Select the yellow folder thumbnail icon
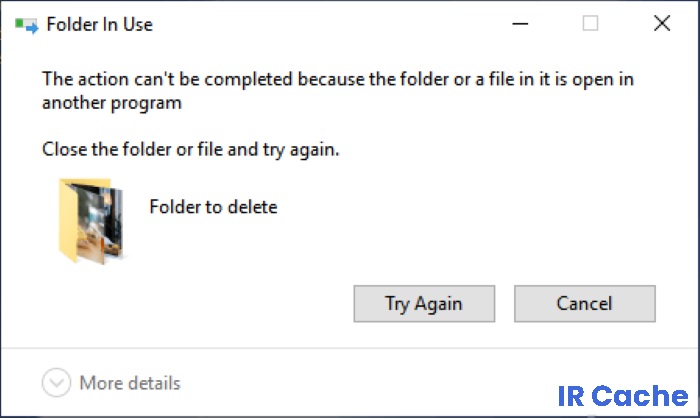The image size is (700, 418). pos(91,221)
